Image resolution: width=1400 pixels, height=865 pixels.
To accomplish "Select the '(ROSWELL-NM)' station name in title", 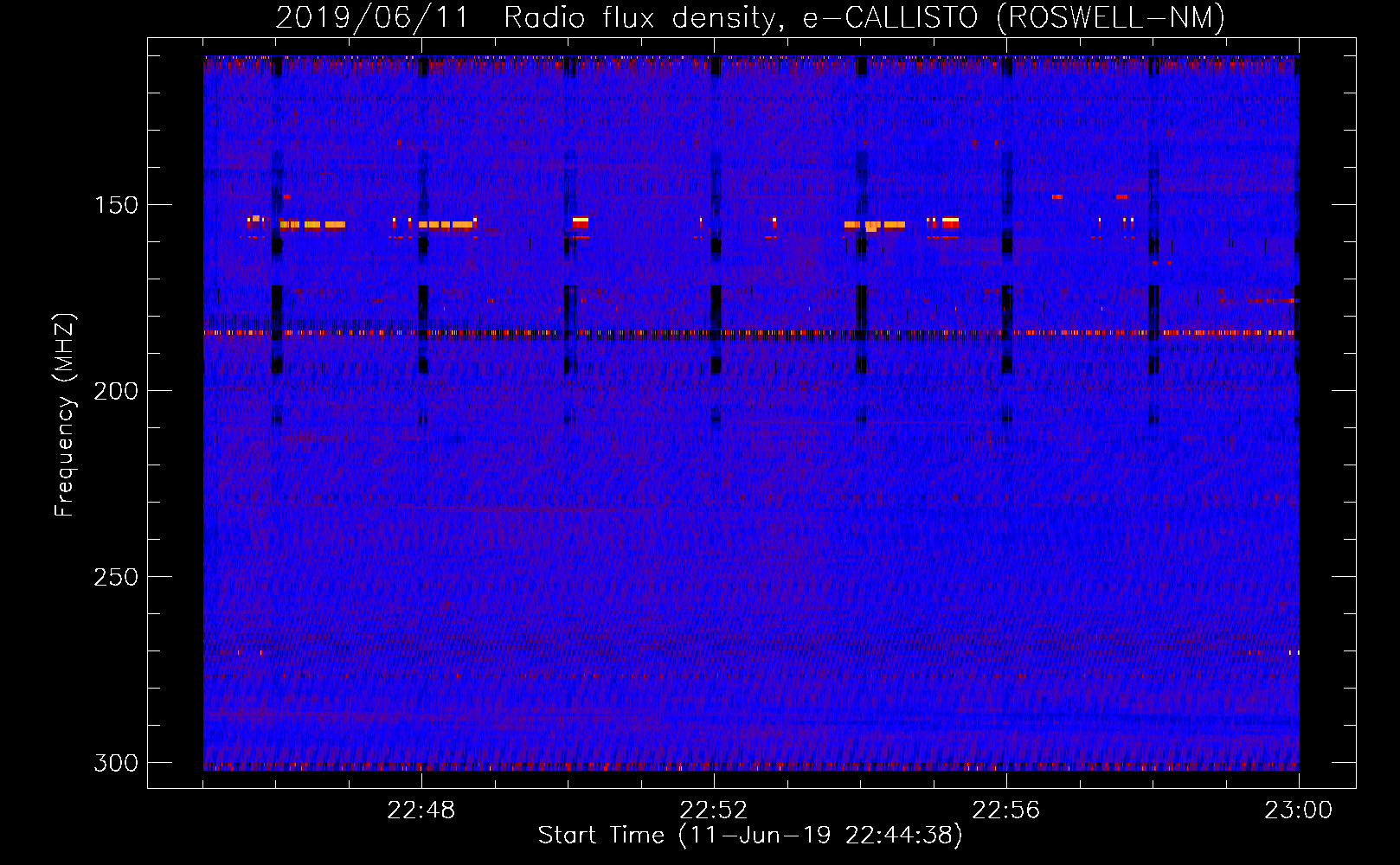I will [1111, 17].
